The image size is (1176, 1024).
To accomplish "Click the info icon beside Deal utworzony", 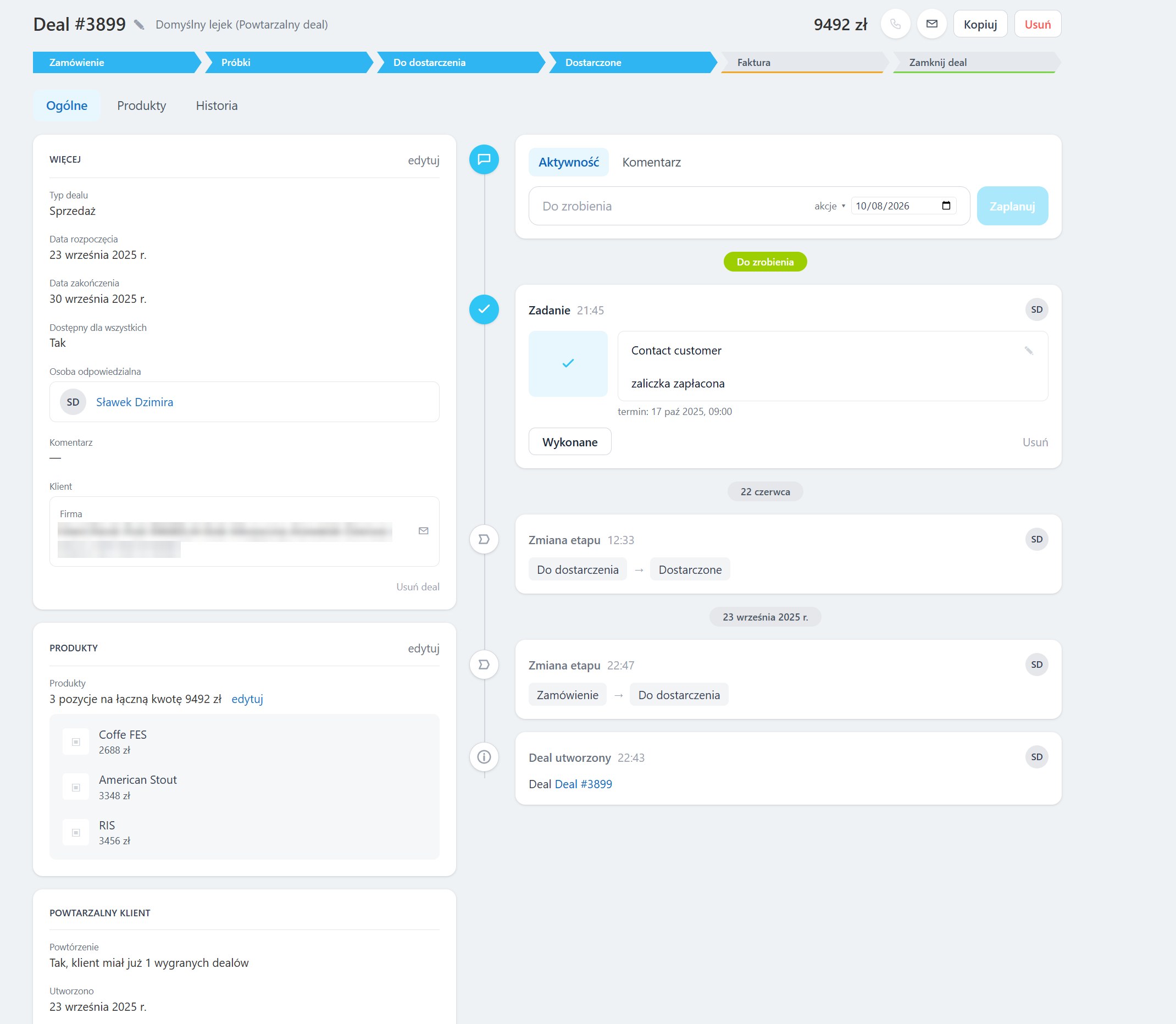I will pyautogui.click(x=484, y=757).
